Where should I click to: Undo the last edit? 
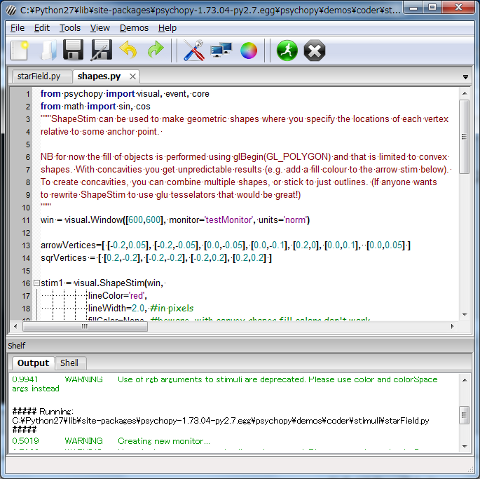pyautogui.click(x=128, y=50)
